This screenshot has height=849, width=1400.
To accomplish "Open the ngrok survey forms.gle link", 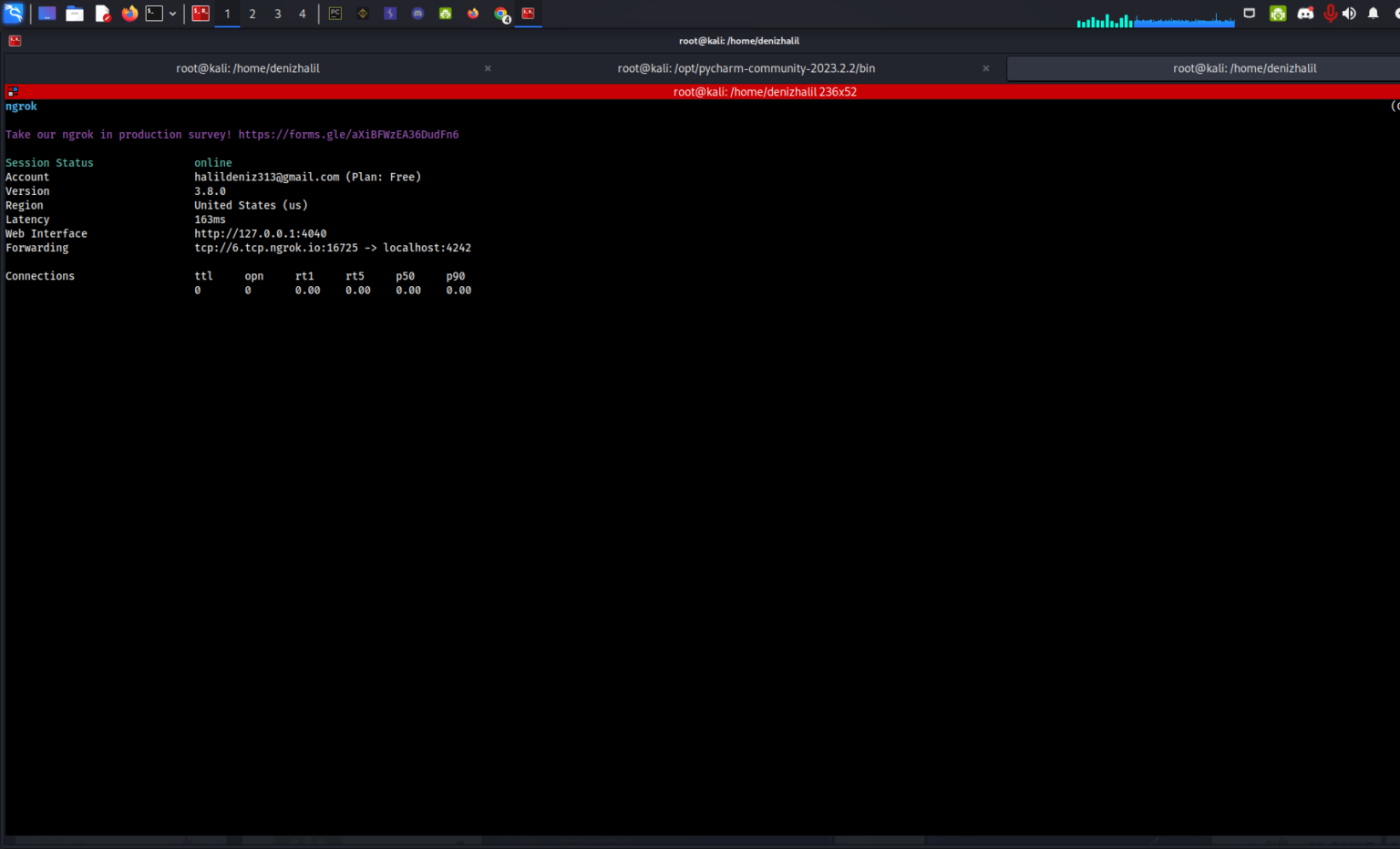I will click(x=348, y=134).
